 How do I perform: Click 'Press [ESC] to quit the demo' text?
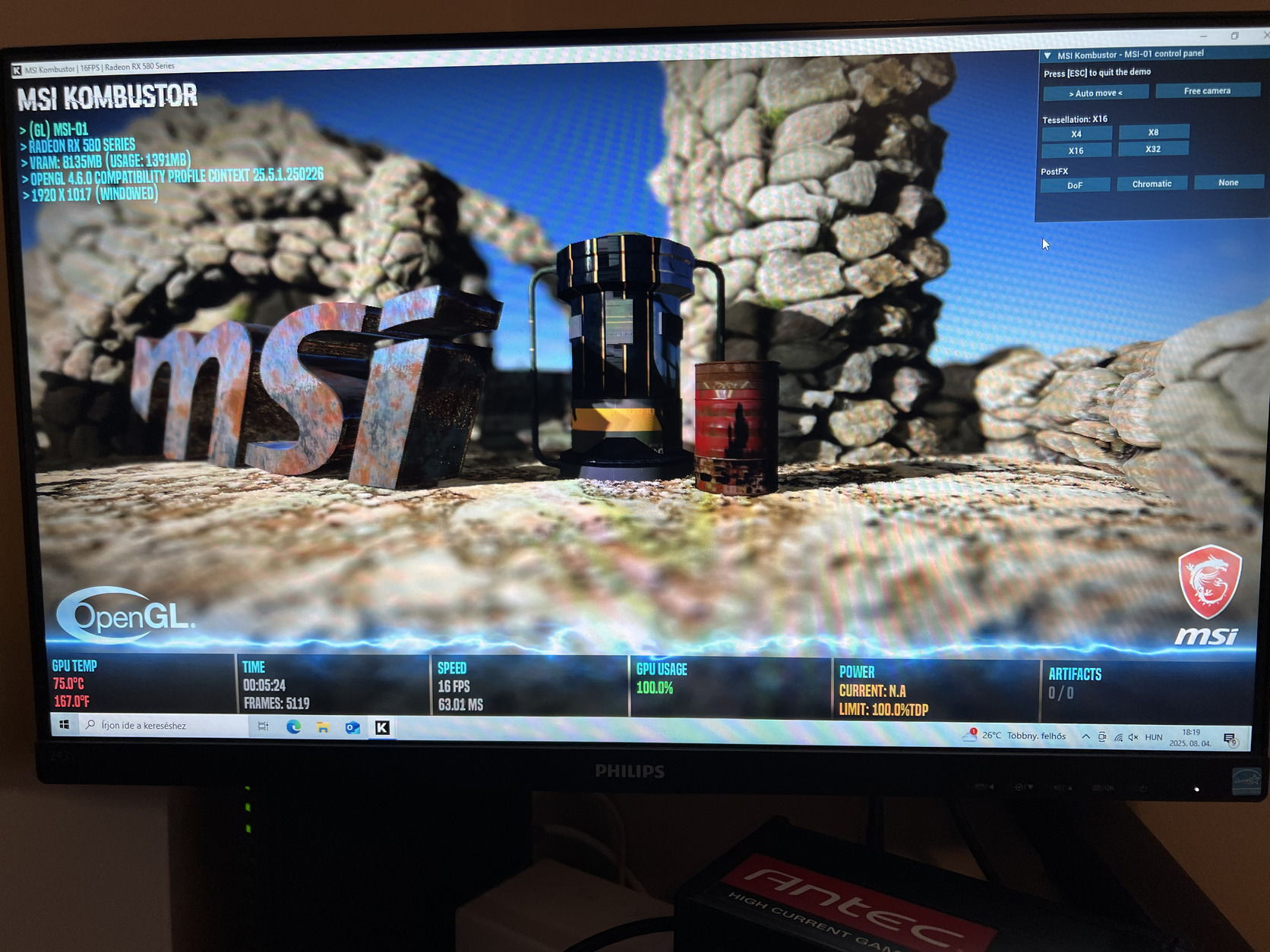pyautogui.click(x=1097, y=73)
